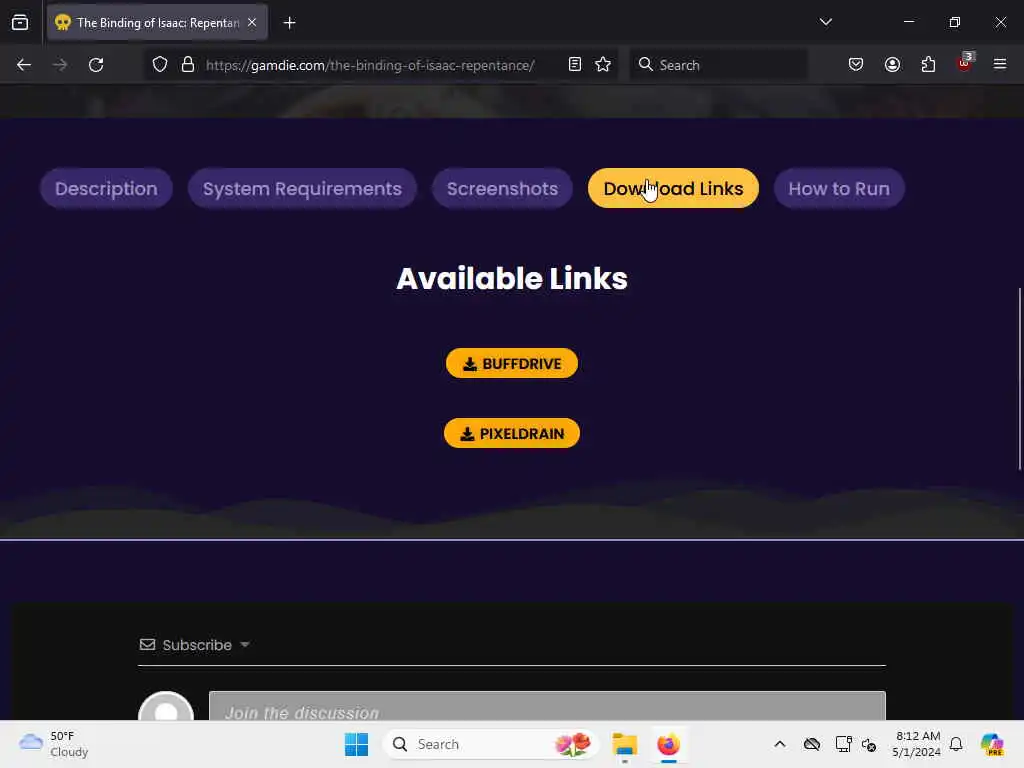Click the taskbar Search box
Viewport: 1024px width, 768px height.
point(491,744)
